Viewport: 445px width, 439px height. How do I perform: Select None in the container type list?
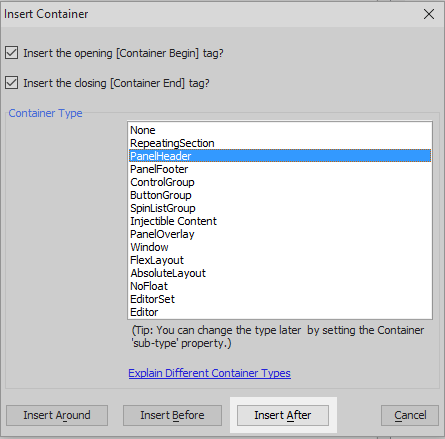pos(280,130)
